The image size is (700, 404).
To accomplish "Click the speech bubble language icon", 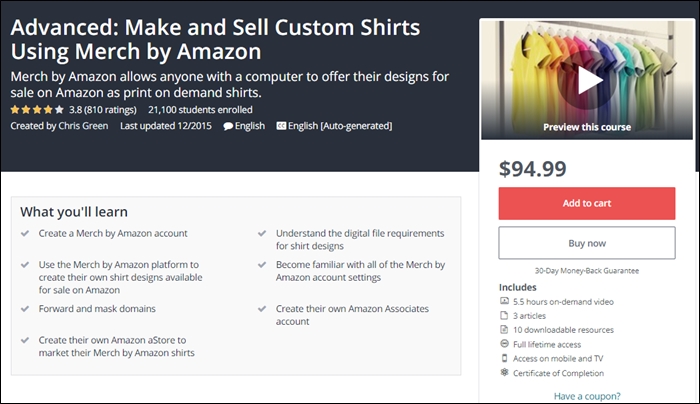I will point(228,126).
